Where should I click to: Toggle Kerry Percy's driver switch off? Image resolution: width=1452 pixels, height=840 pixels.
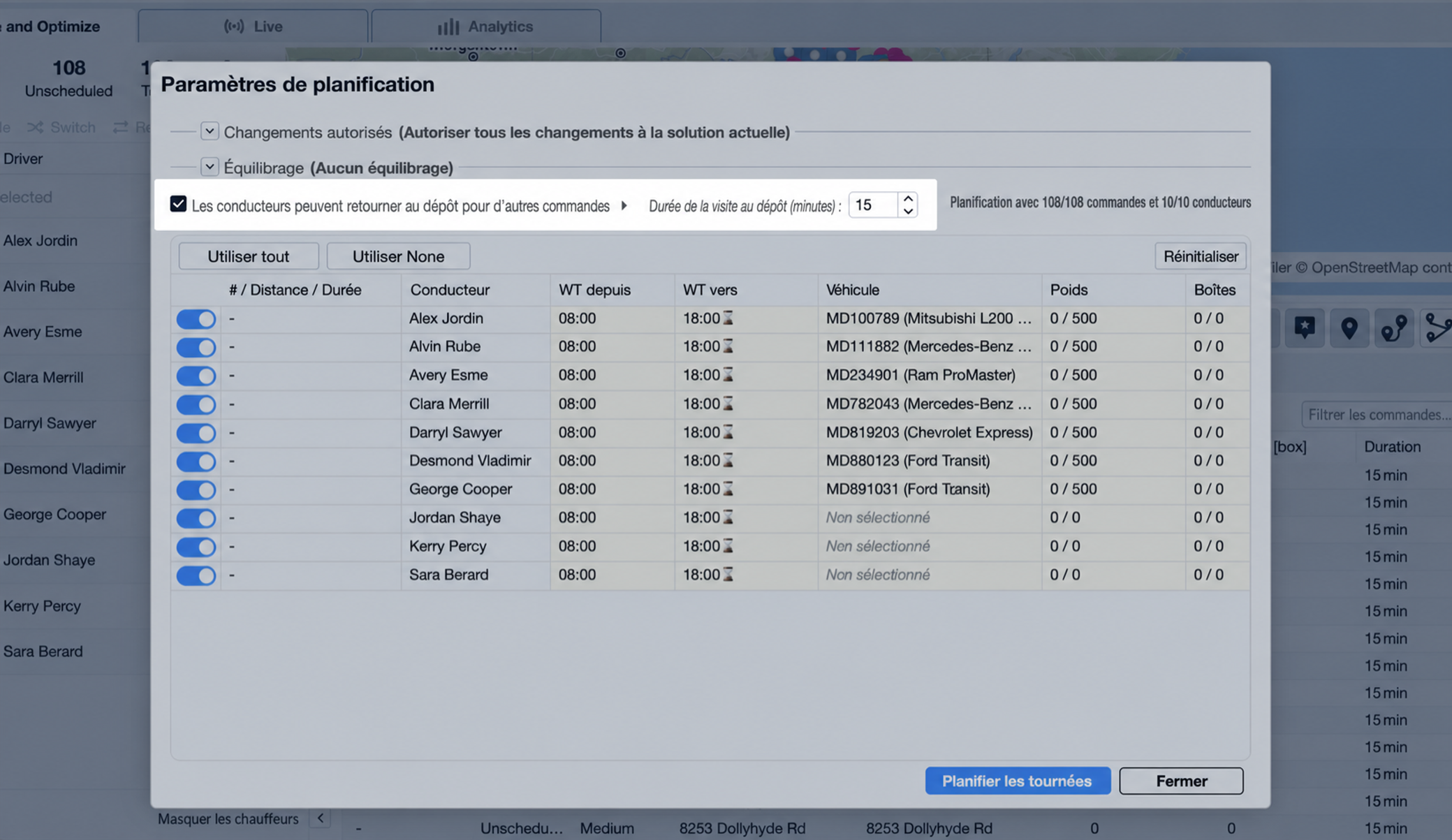pyautogui.click(x=196, y=547)
